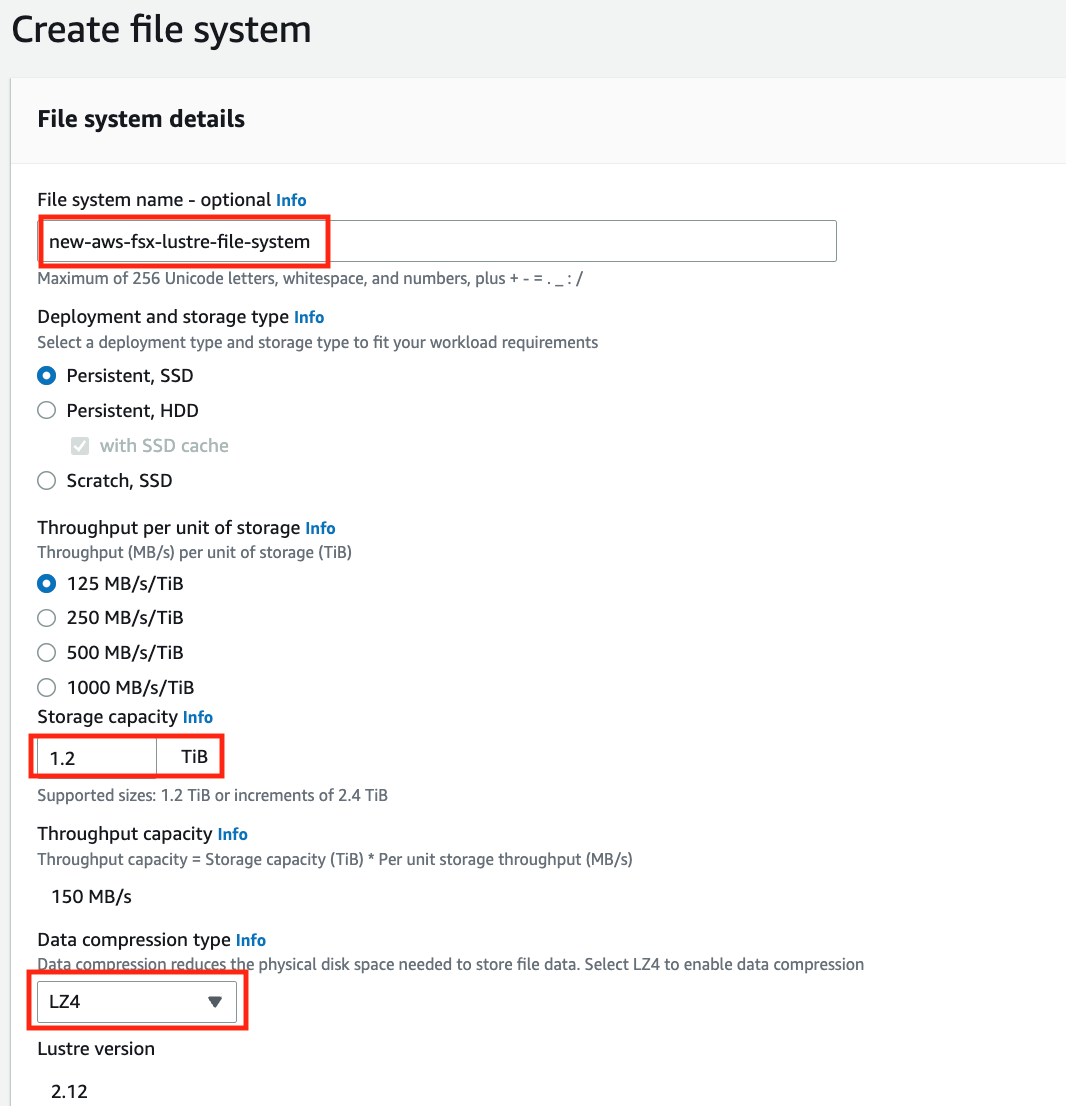The width and height of the screenshot is (1066, 1106).
Task: Choose 250 MB/s/TiB throughput per unit
Action: tap(46, 618)
